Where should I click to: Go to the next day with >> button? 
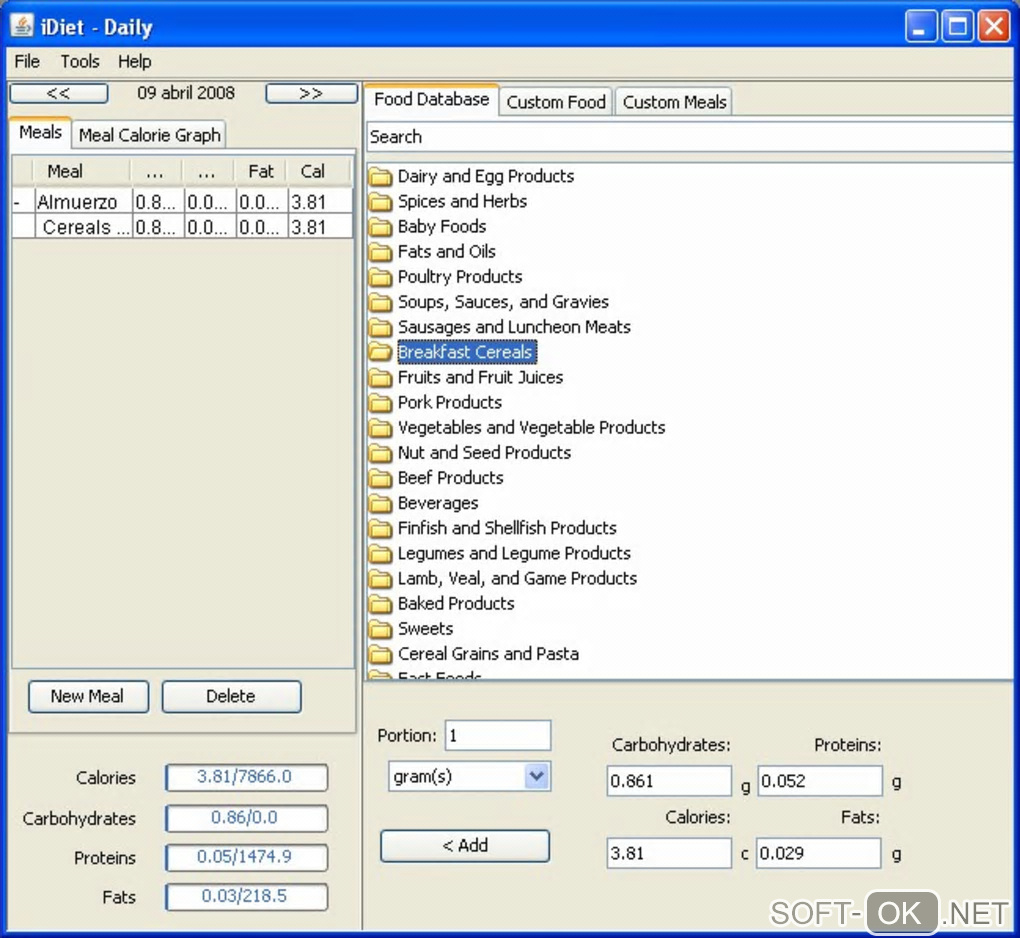pos(311,94)
